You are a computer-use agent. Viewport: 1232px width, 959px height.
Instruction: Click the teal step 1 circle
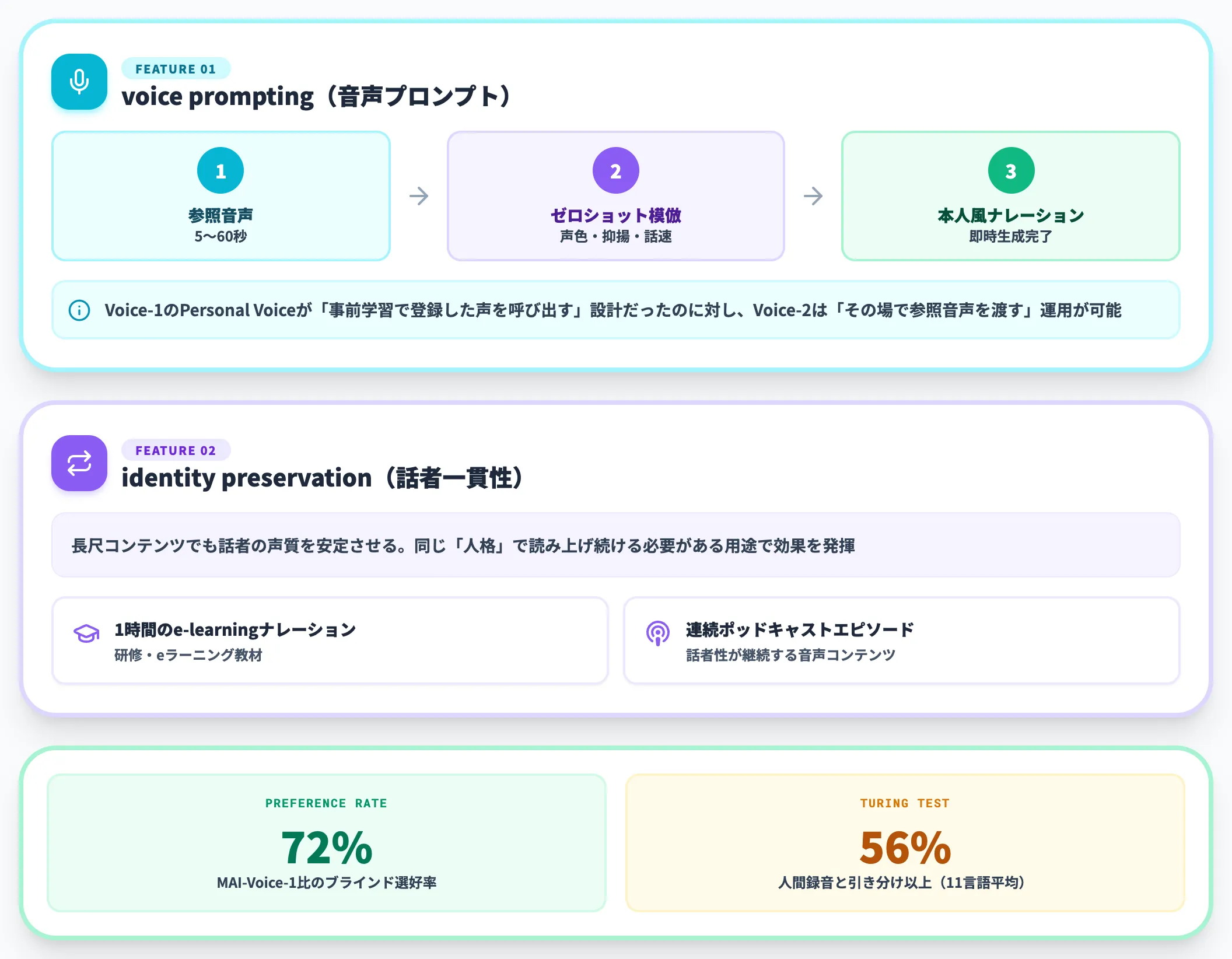[x=220, y=170]
